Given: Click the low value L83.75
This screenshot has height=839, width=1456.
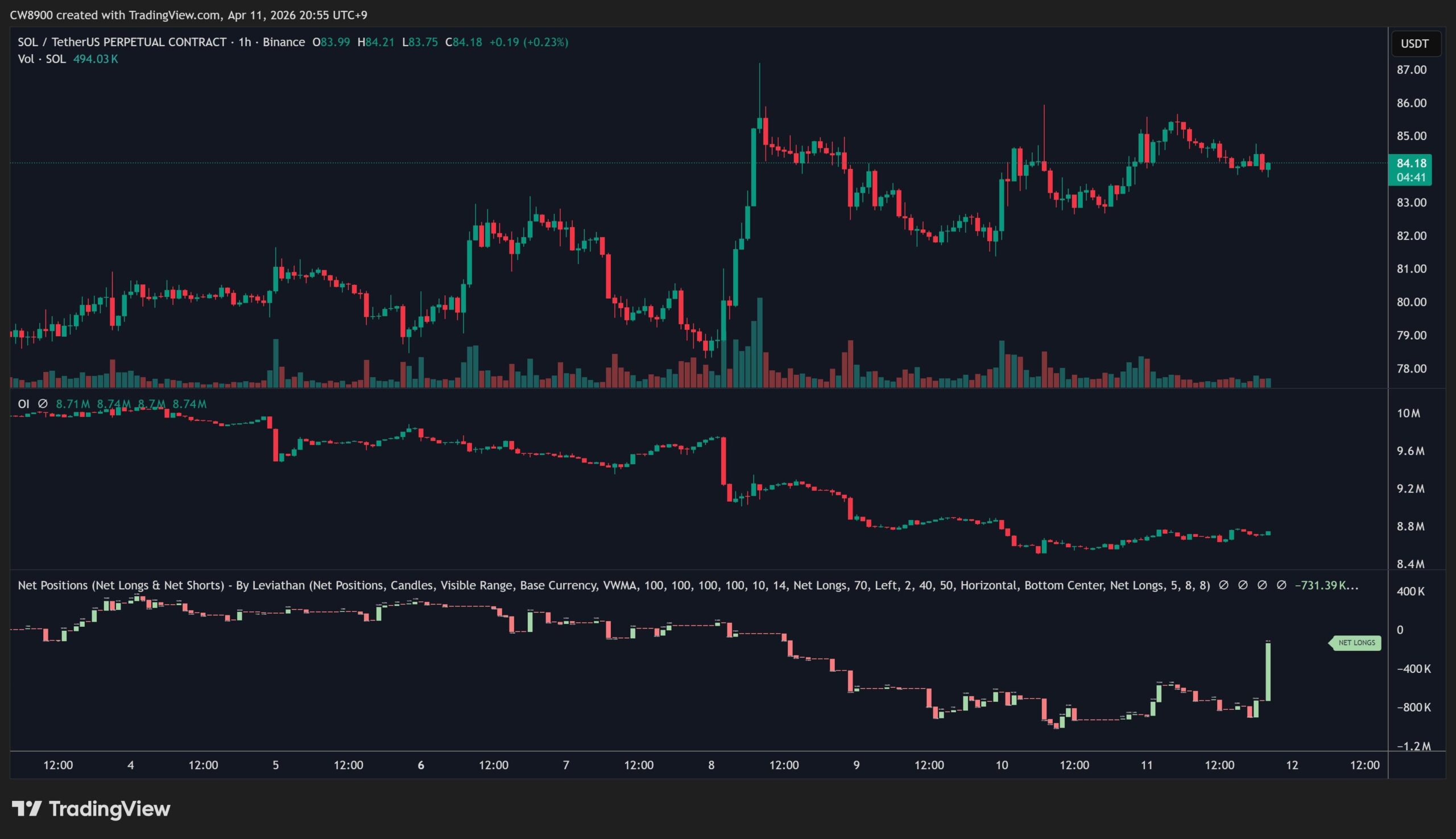Looking at the screenshot, I should (420, 42).
